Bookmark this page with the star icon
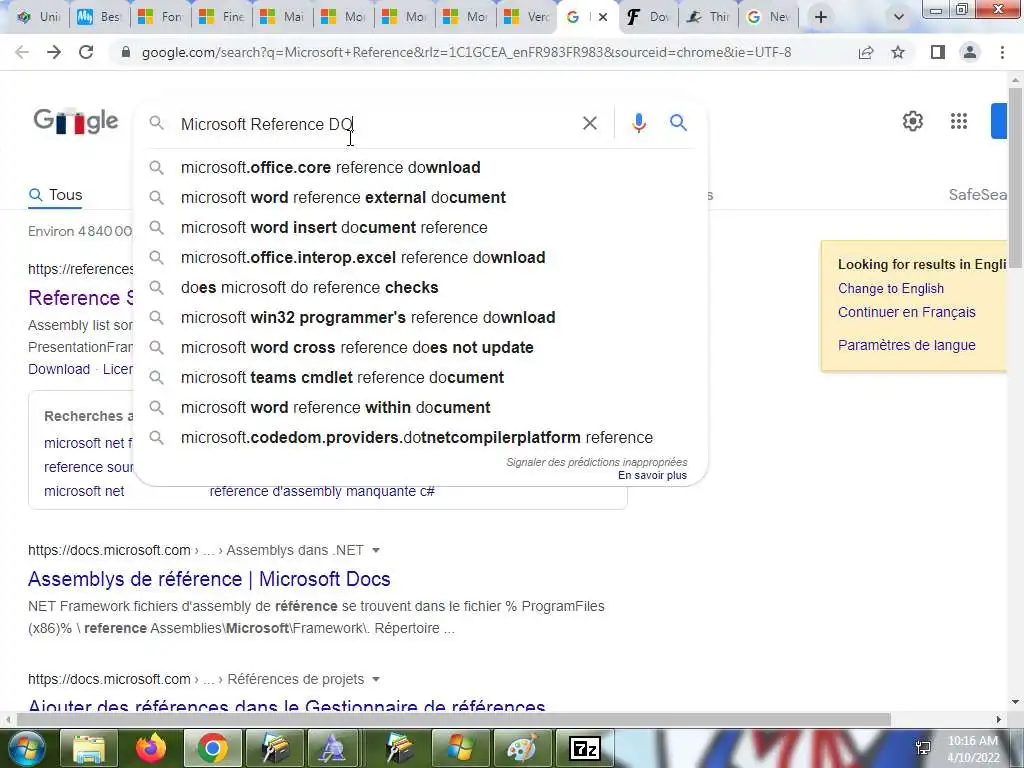Image resolution: width=1024 pixels, height=768 pixels. pos(899,52)
